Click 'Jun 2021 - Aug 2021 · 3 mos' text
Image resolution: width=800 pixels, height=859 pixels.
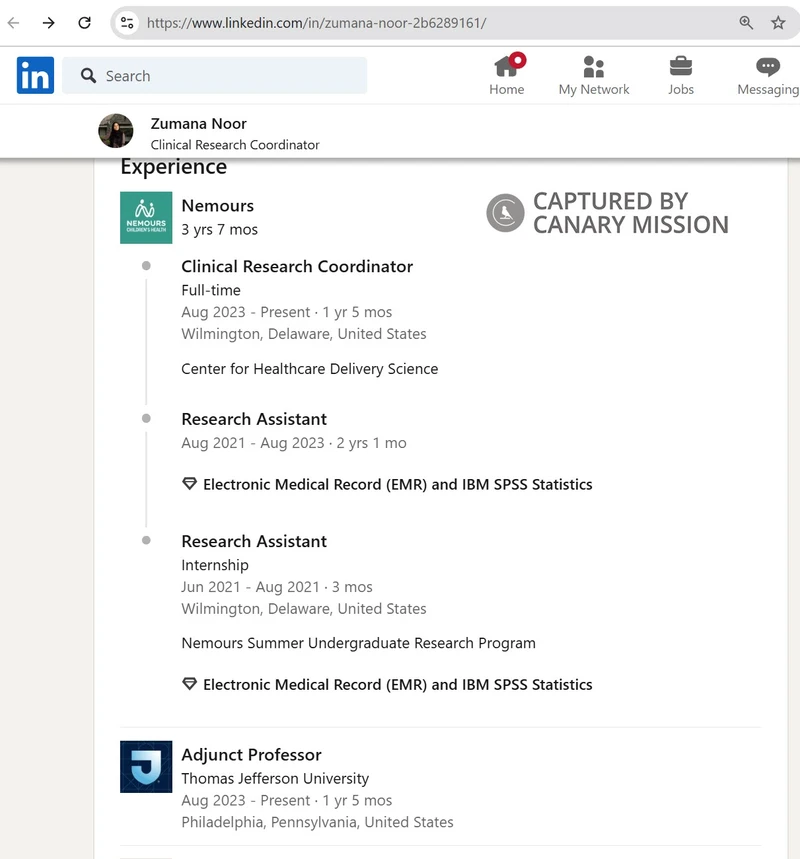(277, 587)
